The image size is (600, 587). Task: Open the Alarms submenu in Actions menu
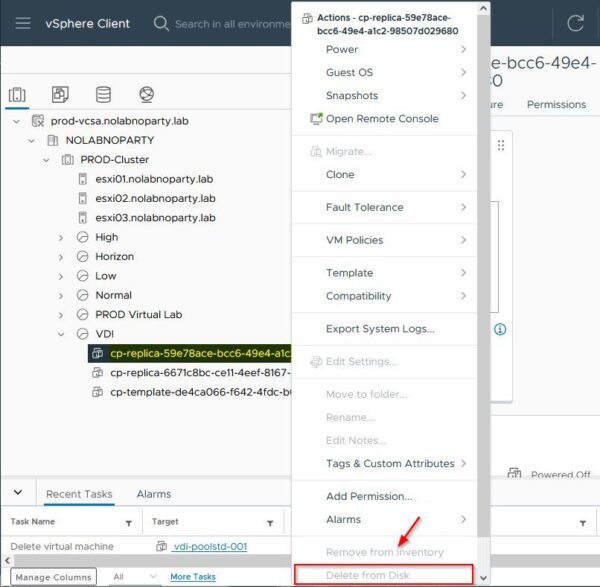point(385,519)
